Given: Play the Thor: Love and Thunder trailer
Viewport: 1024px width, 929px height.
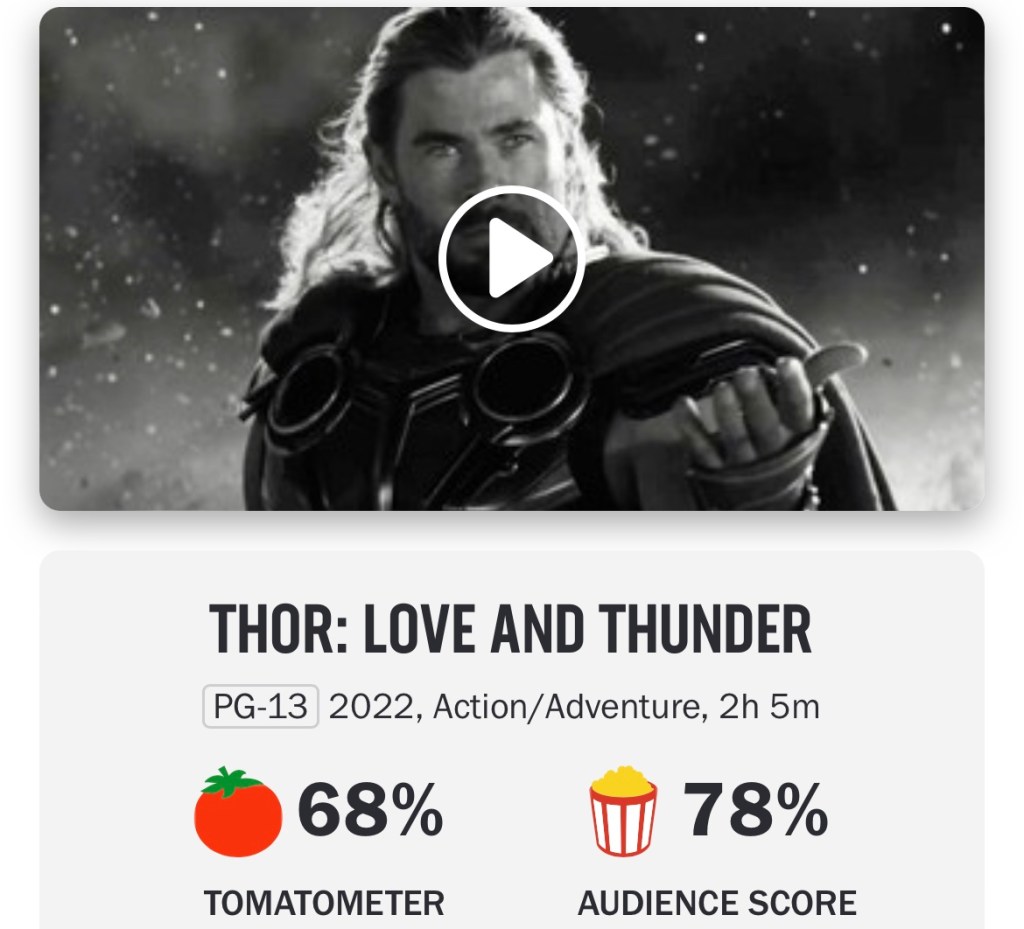Looking at the screenshot, I should (511, 258).
